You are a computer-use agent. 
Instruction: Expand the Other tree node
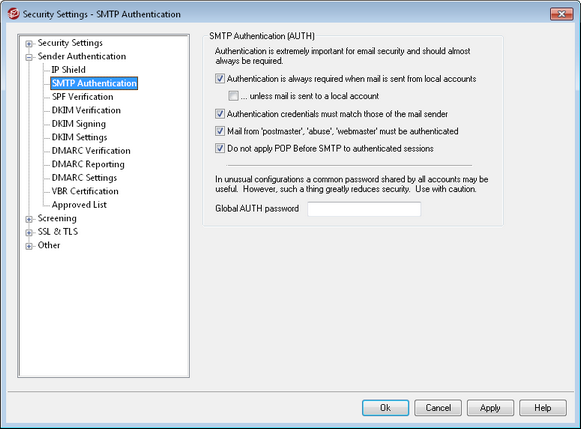29,246
